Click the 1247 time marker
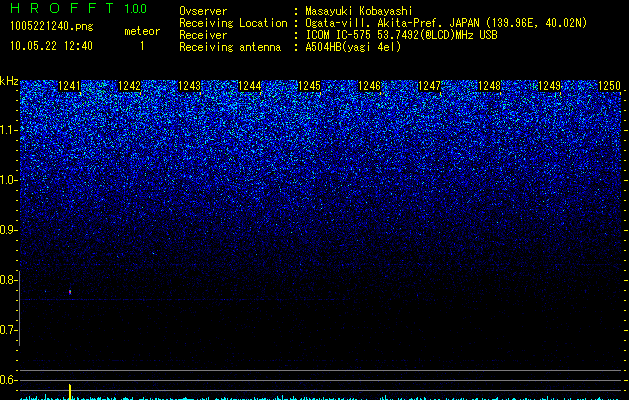629x400 pixels. tap(429, 86)
